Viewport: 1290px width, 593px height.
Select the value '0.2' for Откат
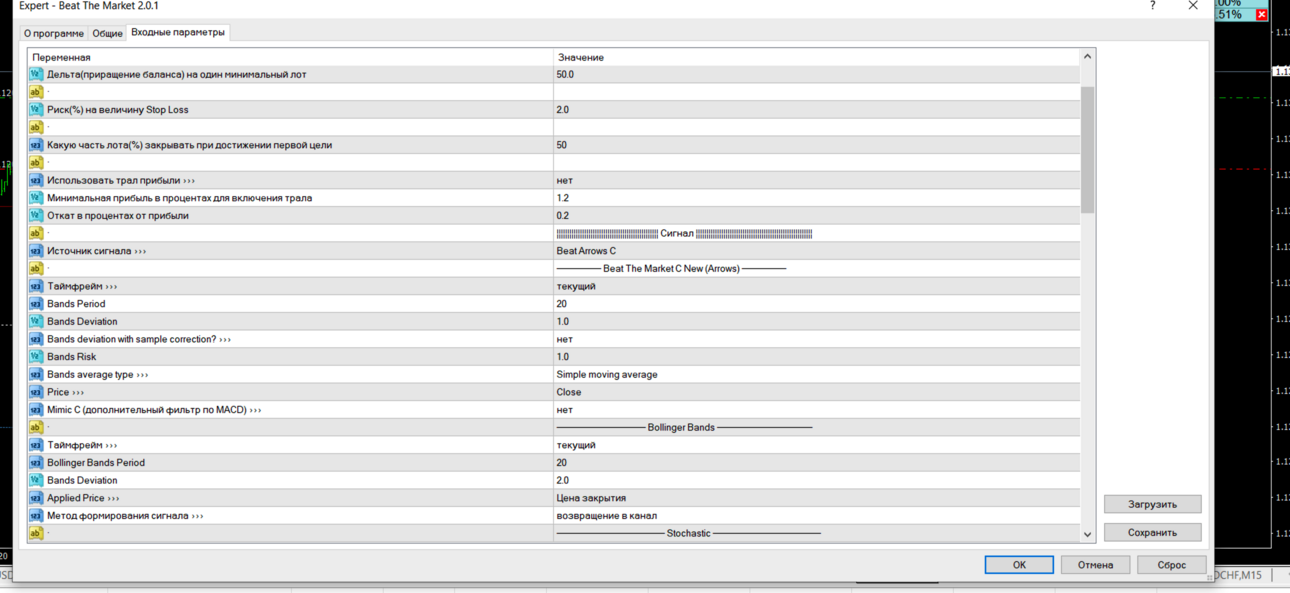tap(817, 216)
